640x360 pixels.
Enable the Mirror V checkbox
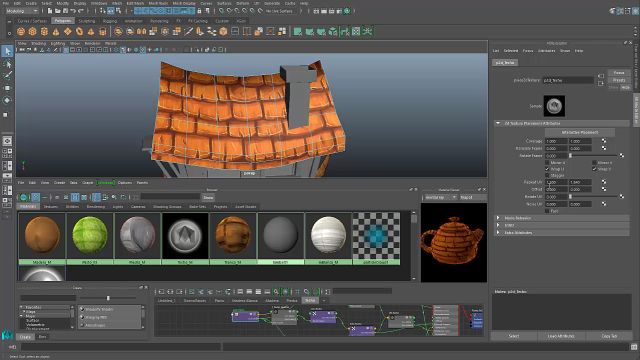(594, 163)
